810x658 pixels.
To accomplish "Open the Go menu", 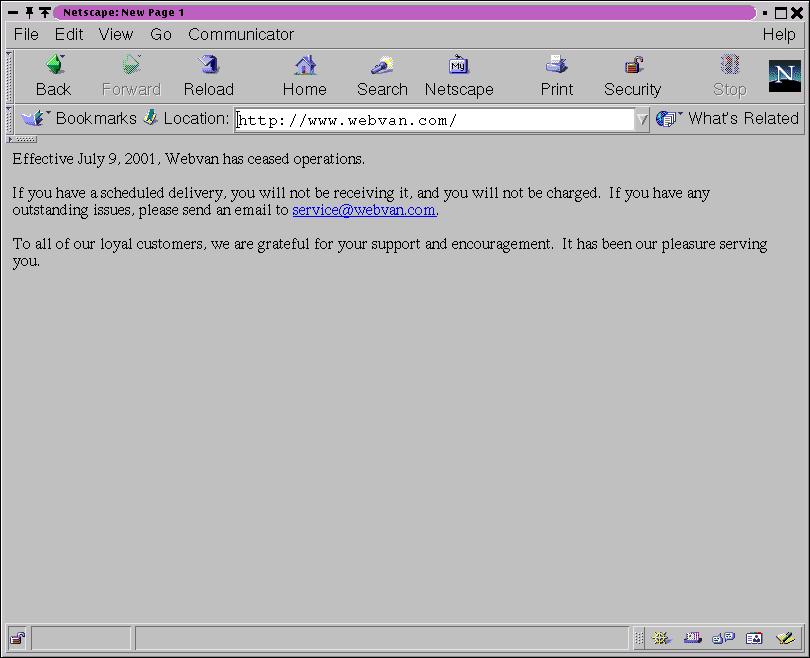I will [161, 35].
